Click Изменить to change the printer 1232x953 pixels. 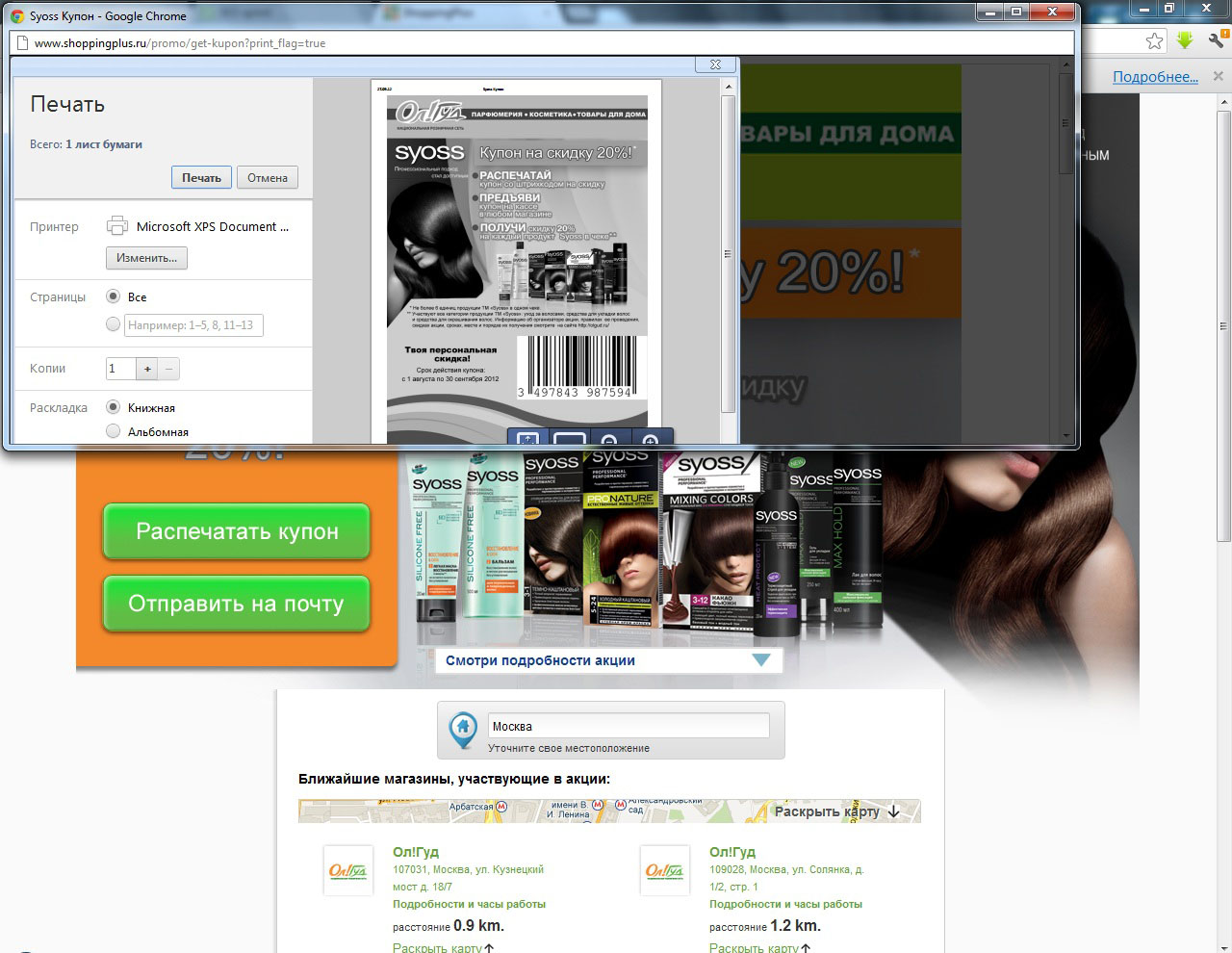[146, 258]
